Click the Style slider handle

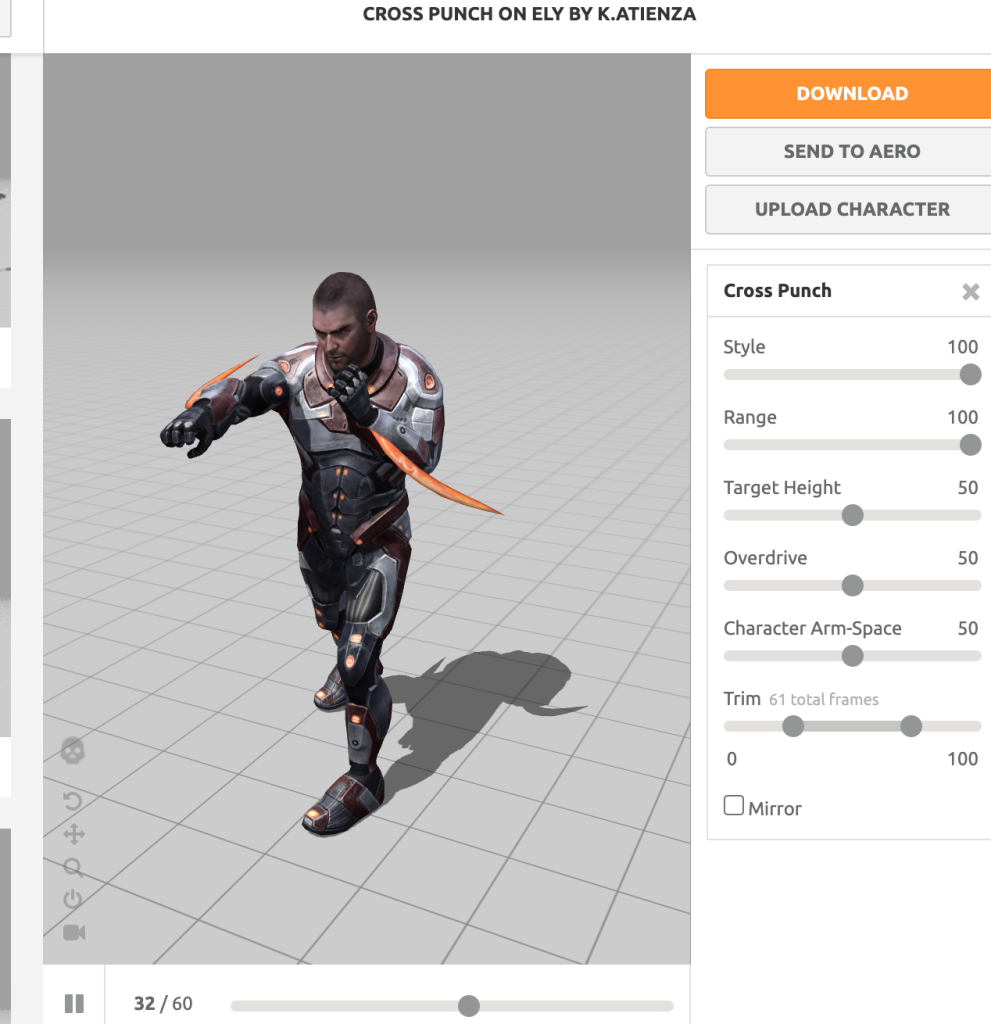(x=970, y=375)
